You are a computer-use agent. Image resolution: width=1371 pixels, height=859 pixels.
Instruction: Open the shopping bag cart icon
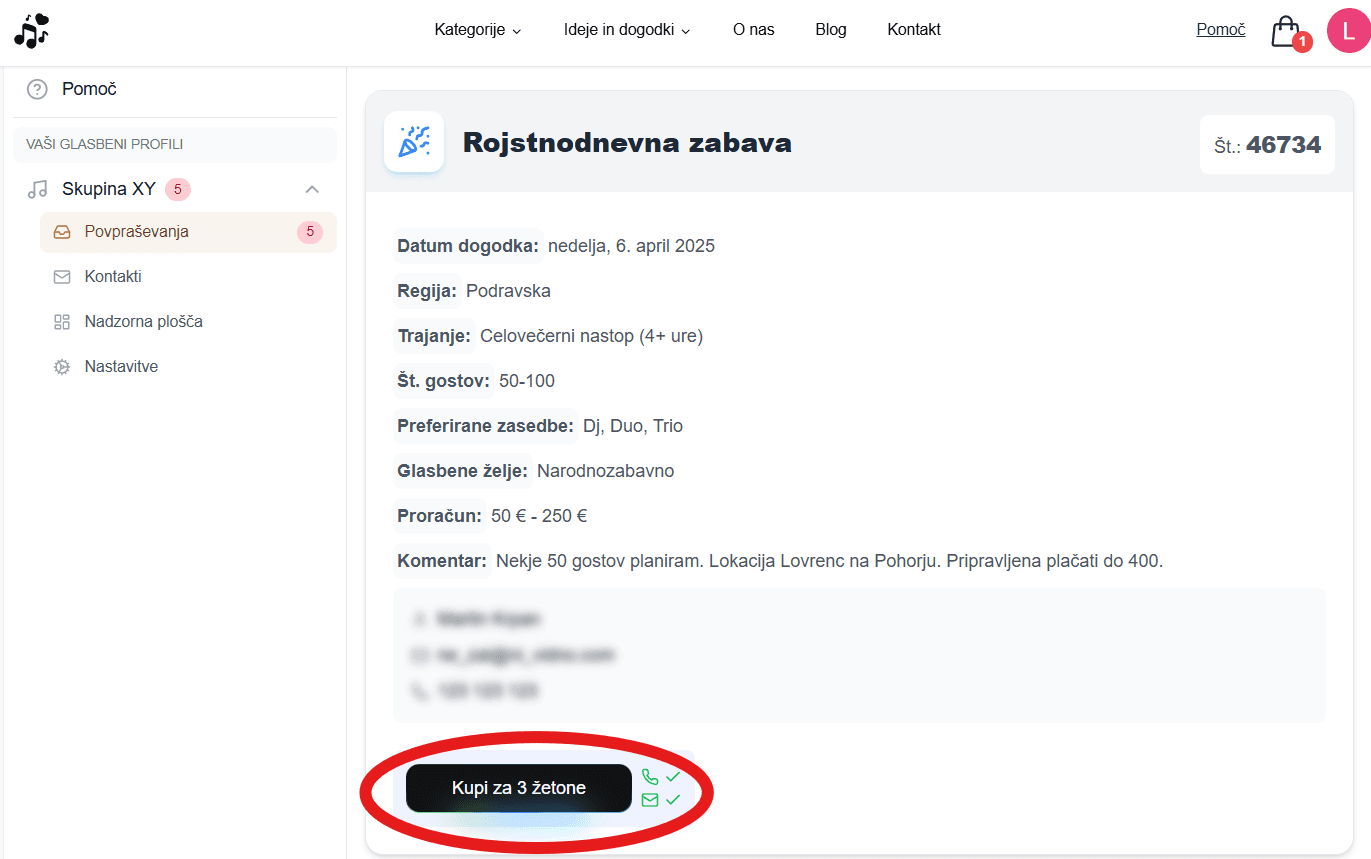1285,31
